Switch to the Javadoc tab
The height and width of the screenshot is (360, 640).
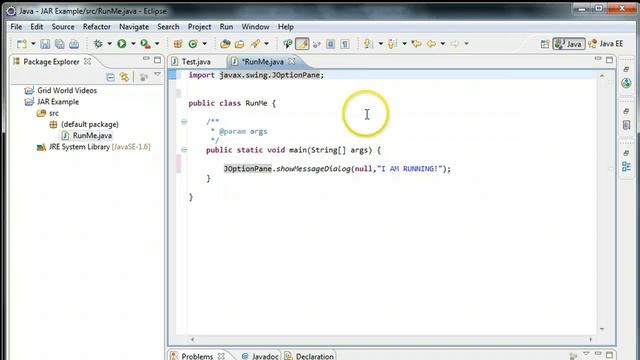[260, 356]
